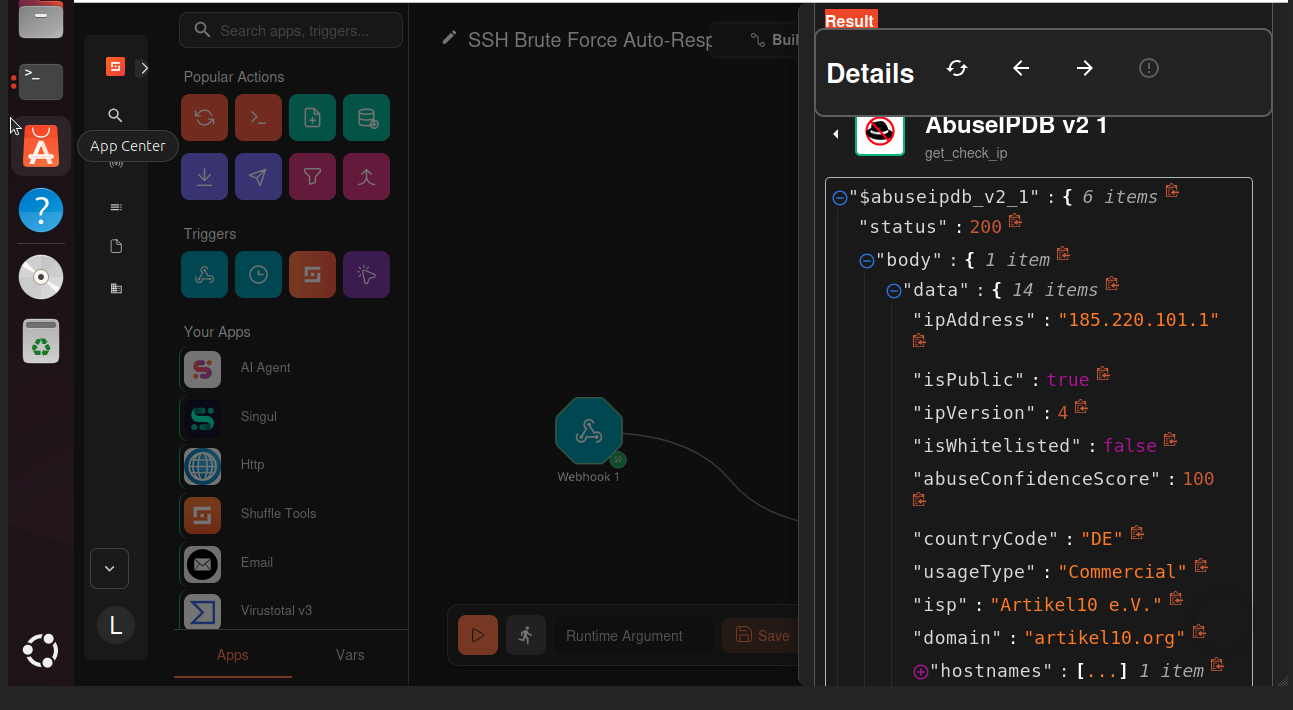The width and height of the screenshot is (1293, 710).
Task: Copy the isWhitelisted value
Action: (x=1170, y=440)
